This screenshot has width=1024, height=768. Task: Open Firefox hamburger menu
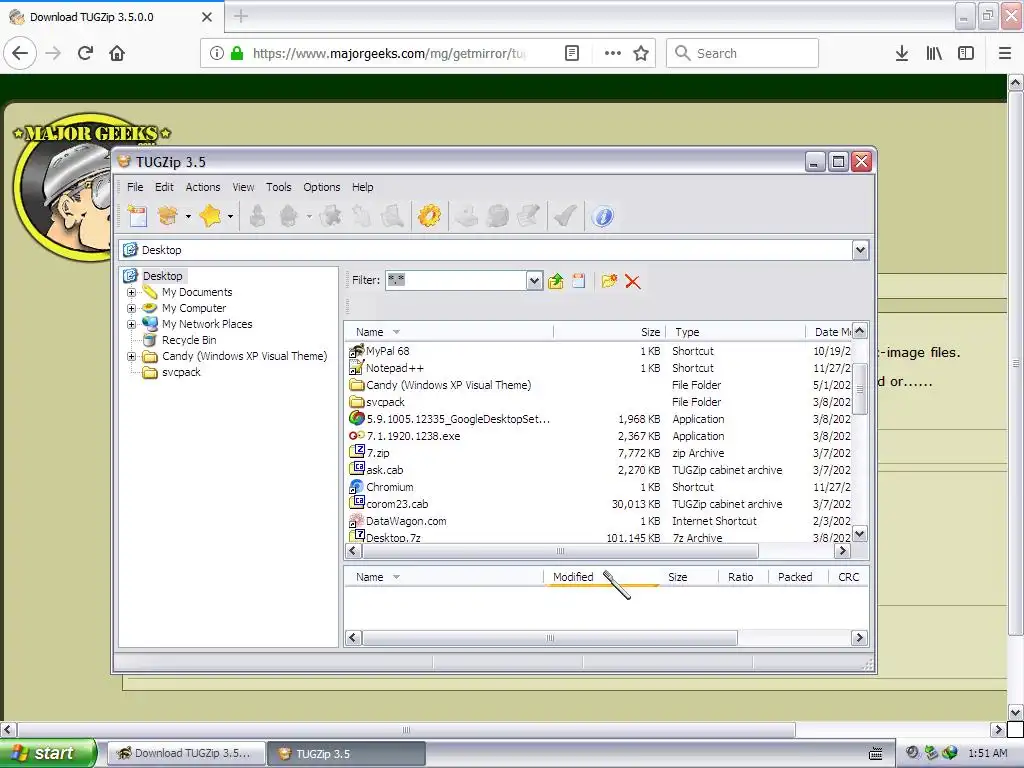point(1005,53)
